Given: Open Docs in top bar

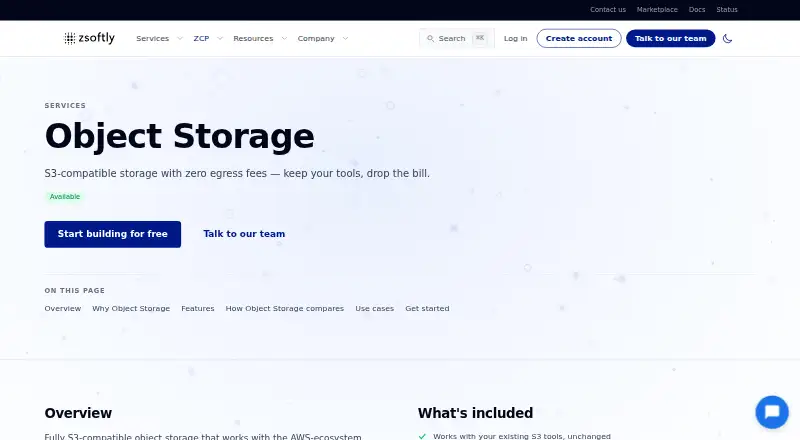Looking at the screenshot, I should pyautogui.click(x=697, y=10).
